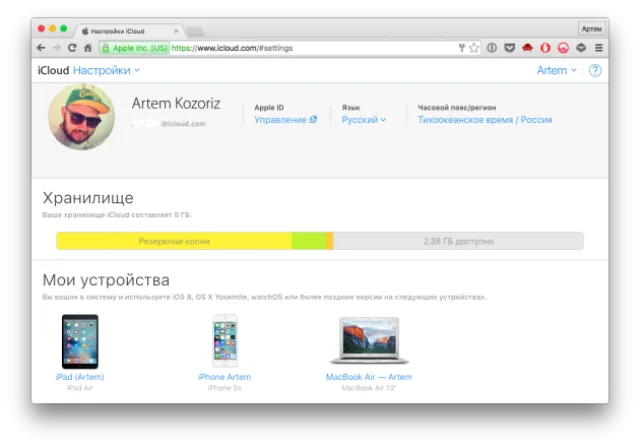Reload the iCloud settings page
The height and width of the screenshot is (448, 640).
[x=72, y=48]
